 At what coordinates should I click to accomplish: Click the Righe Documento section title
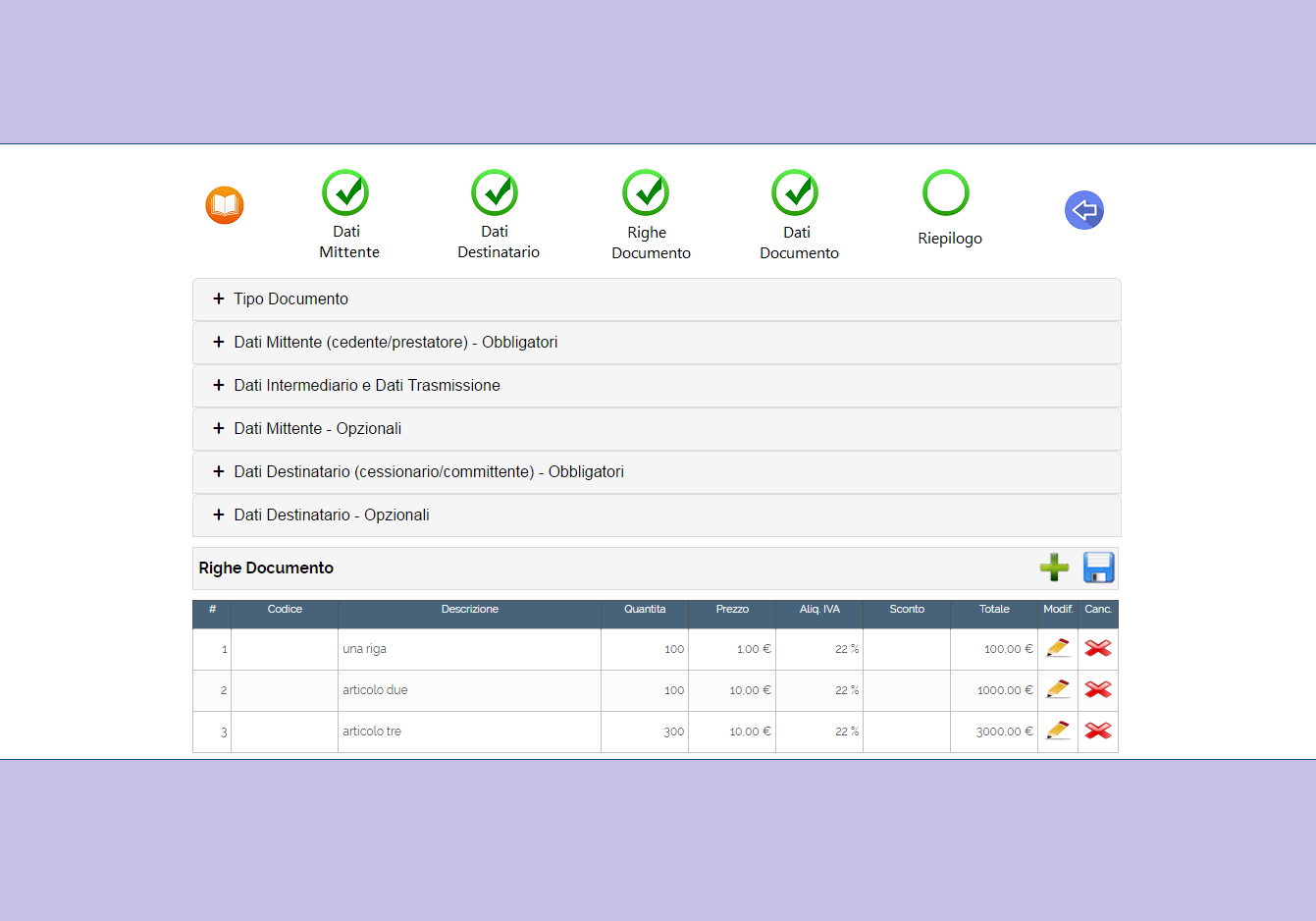[266, 568]
